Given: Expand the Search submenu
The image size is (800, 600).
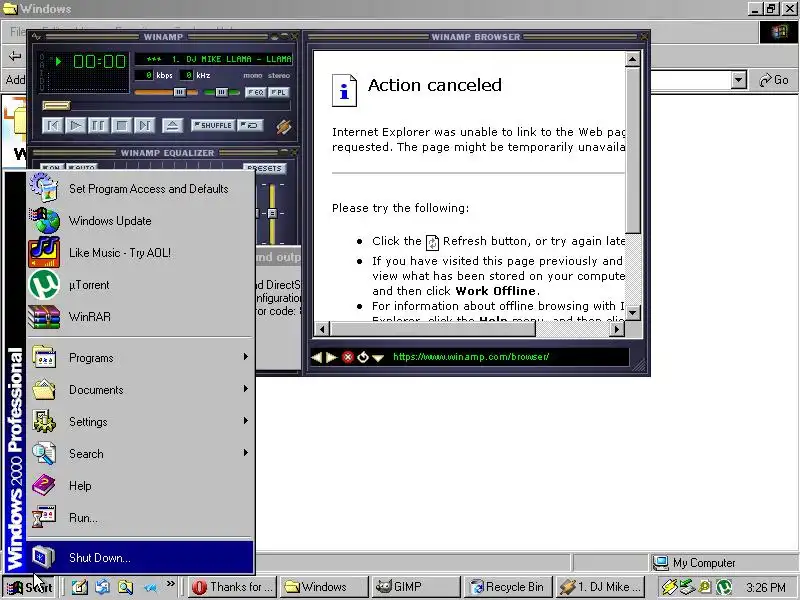Looking at the screenshot, I should [140, 454].
